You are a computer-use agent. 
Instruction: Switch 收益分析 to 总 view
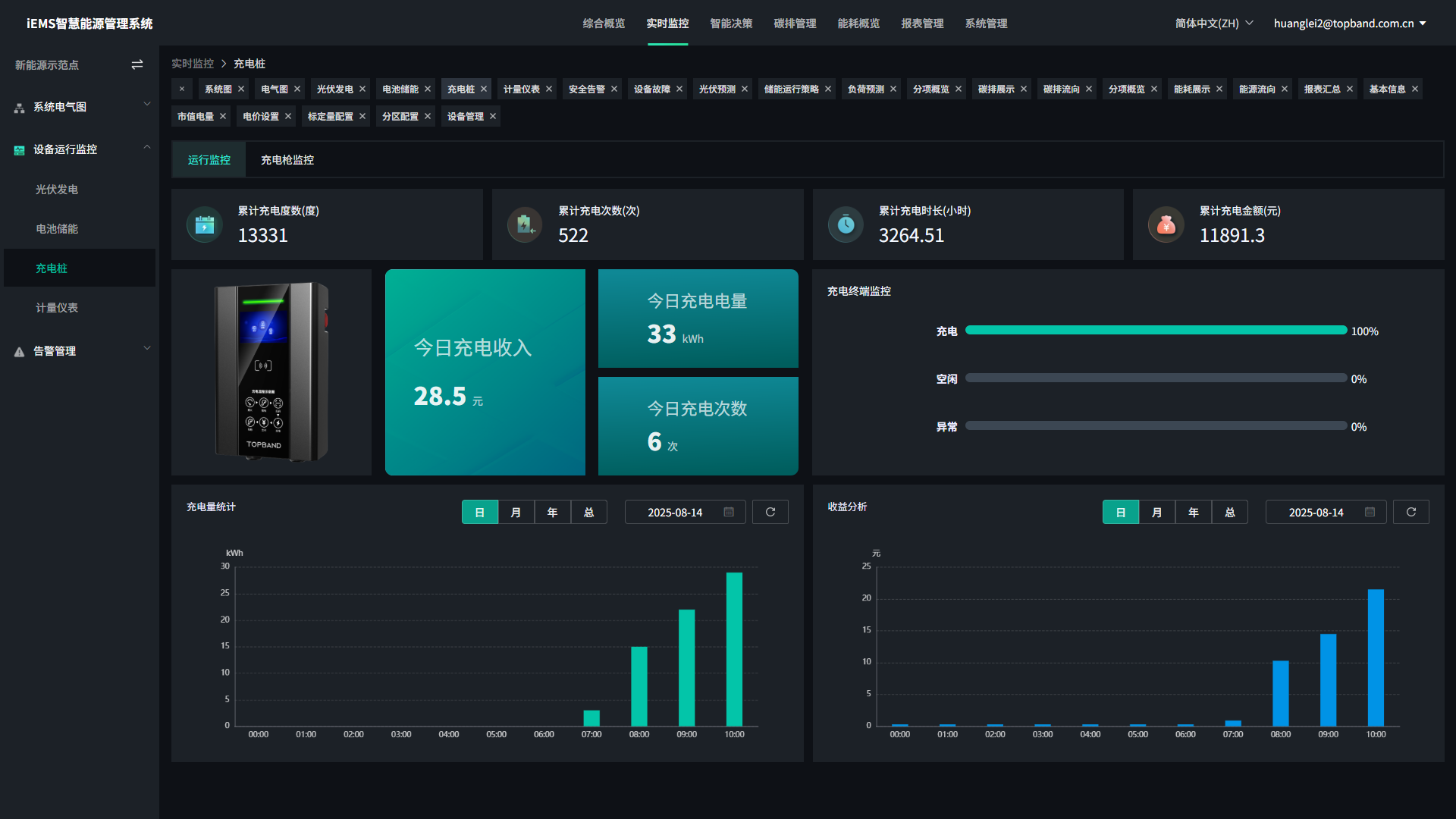[x=1230, y=512]
